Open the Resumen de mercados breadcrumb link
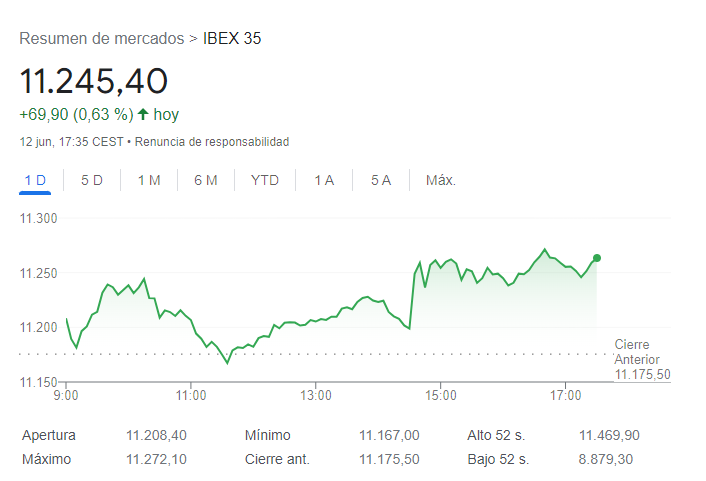The width and height of the screenshot is (706, 481). point(102,39)
